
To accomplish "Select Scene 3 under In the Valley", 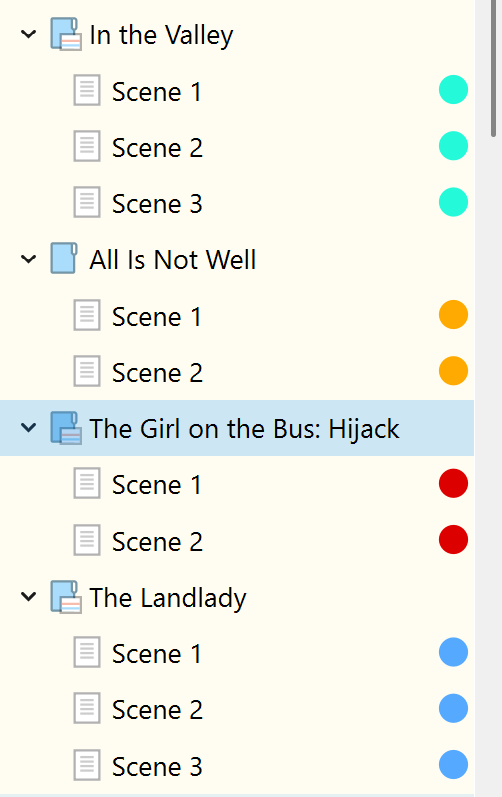I will click(157, 204).
